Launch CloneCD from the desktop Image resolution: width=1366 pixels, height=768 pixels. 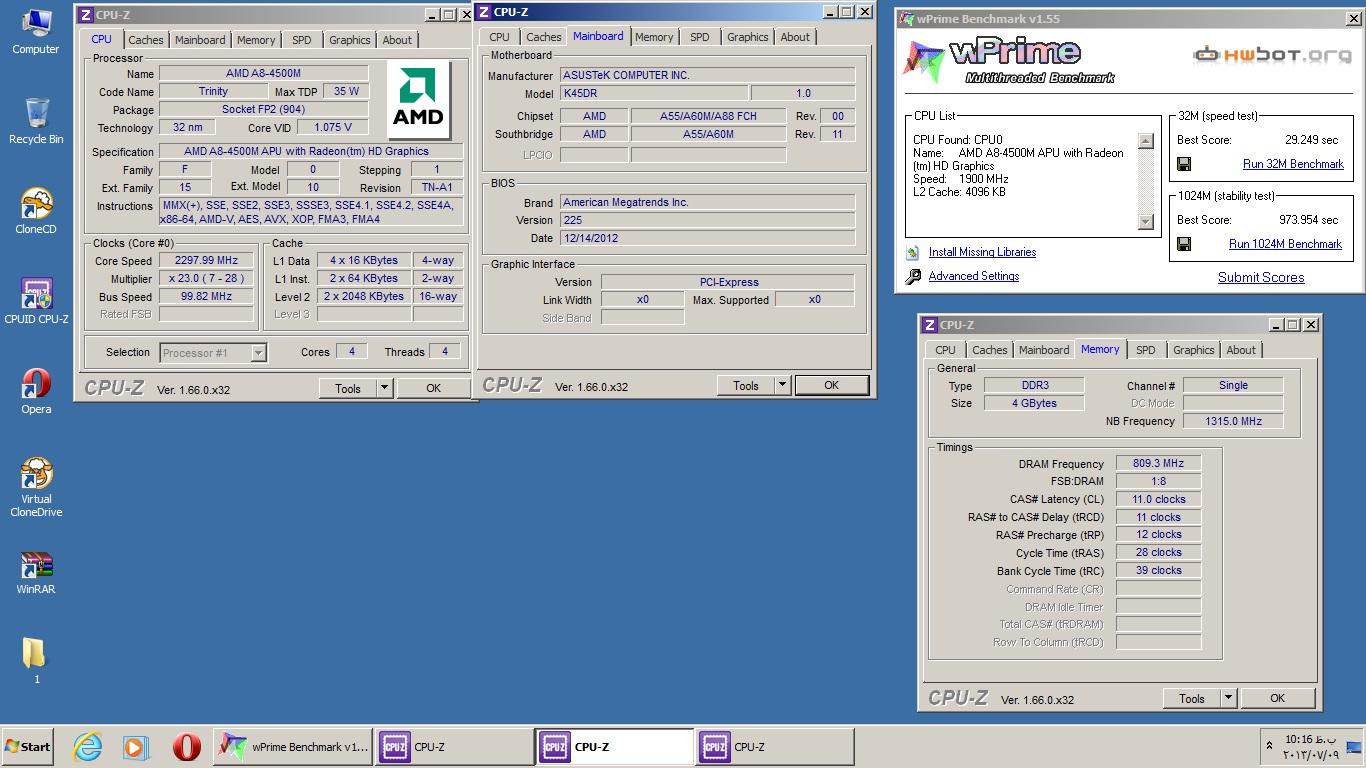(x=36, y=212)
